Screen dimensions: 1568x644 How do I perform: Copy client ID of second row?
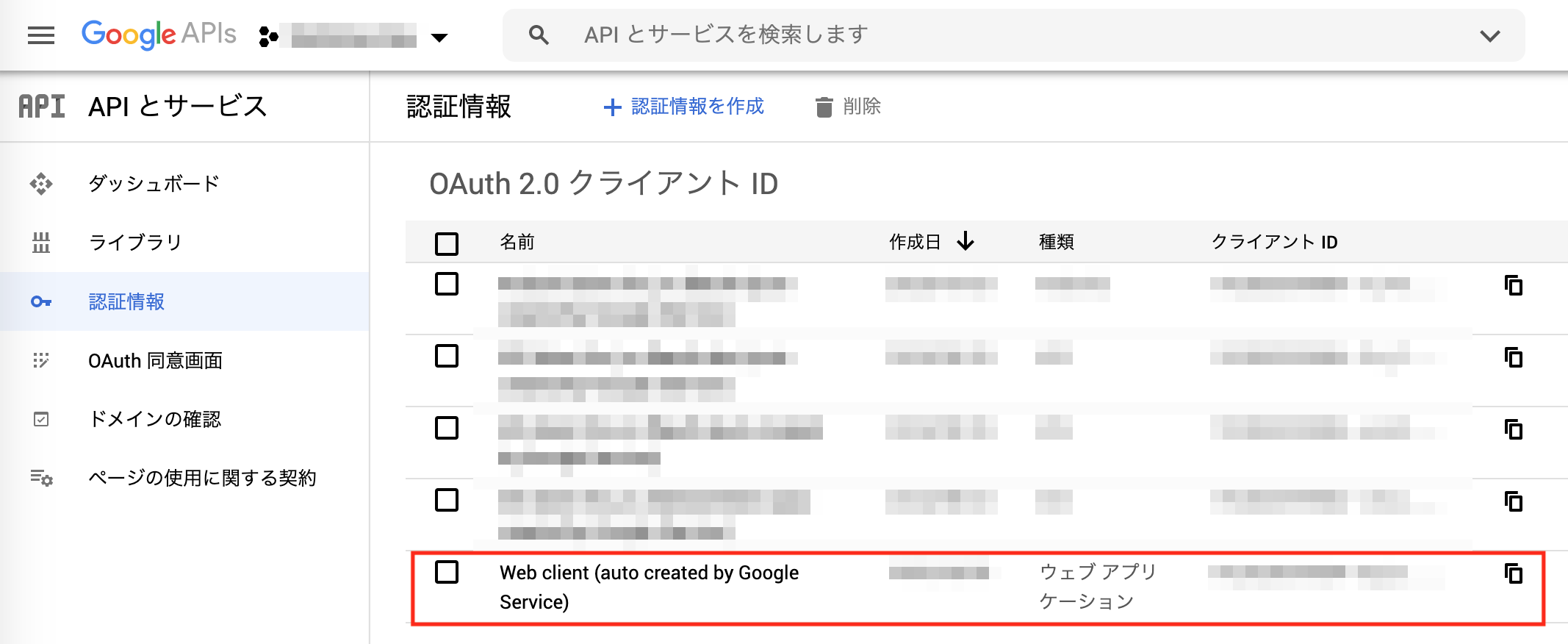point(1514,357)
